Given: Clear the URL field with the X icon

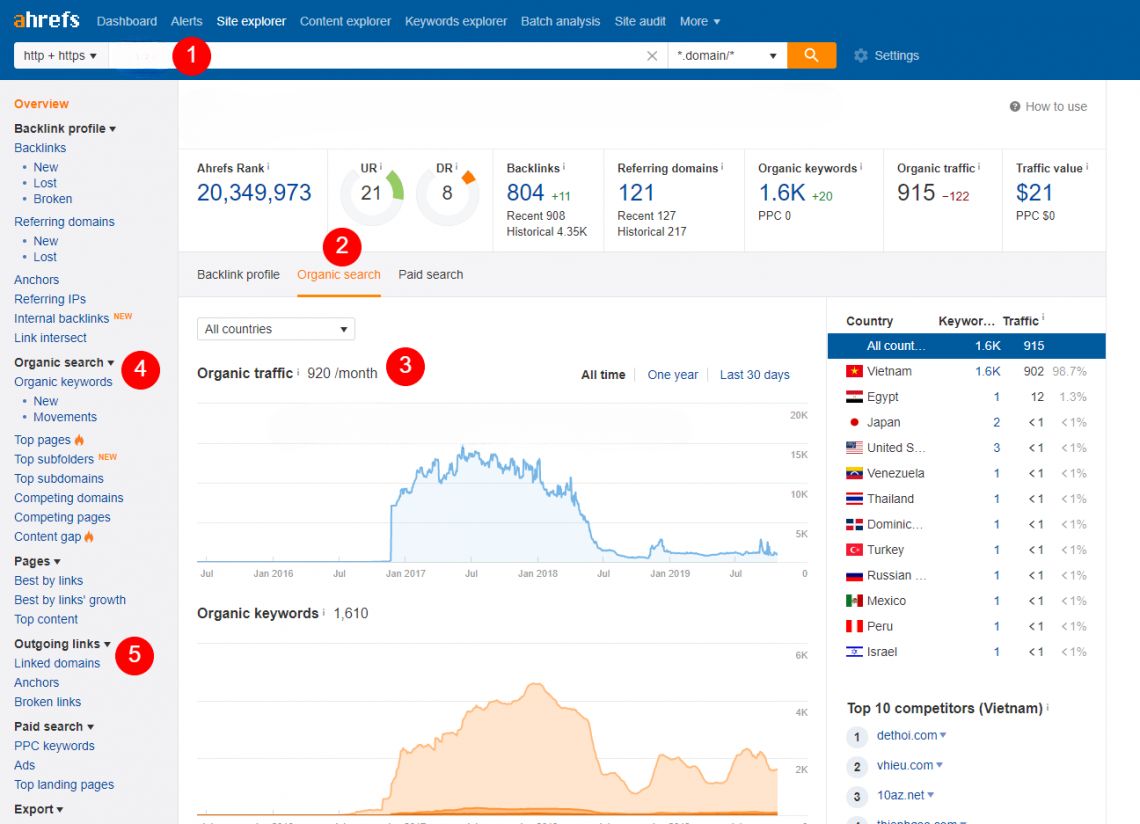Looking at the screenshot, I should tap(652, 56).
